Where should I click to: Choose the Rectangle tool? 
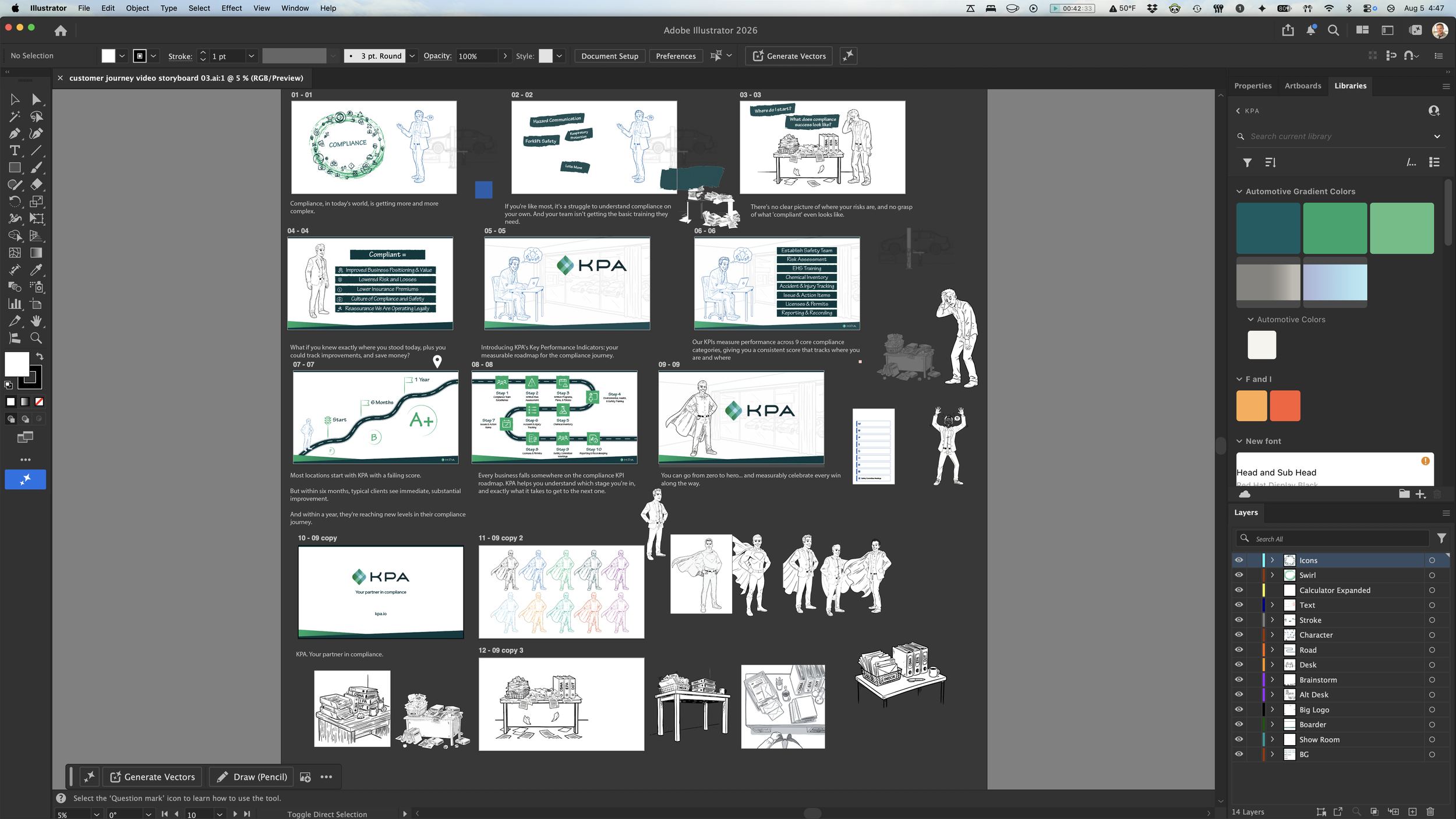click(15, 168)
